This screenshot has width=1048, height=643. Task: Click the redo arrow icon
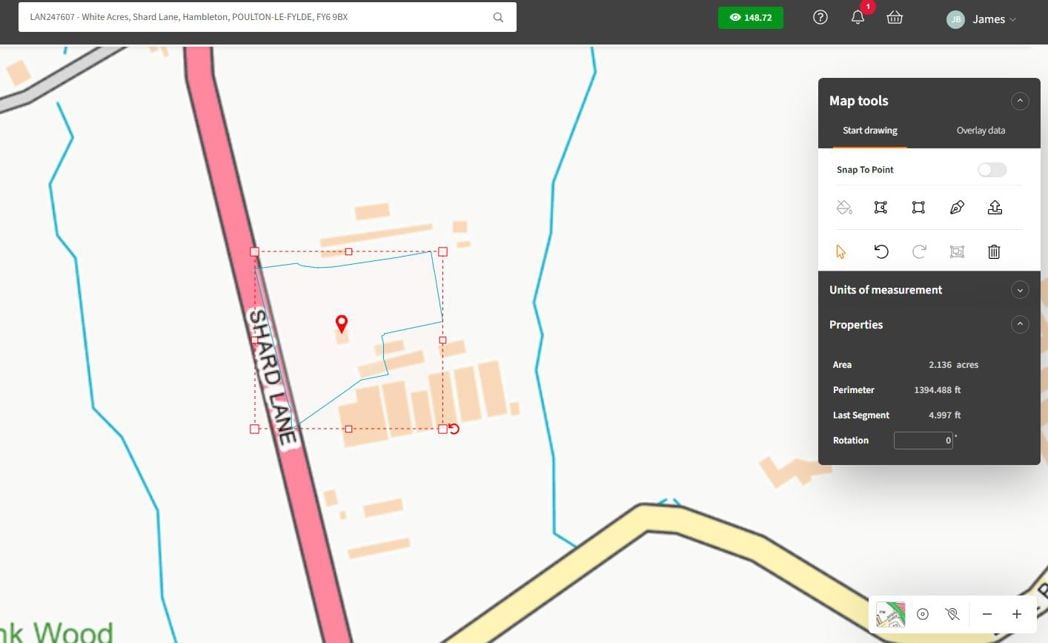click(918, 251)
